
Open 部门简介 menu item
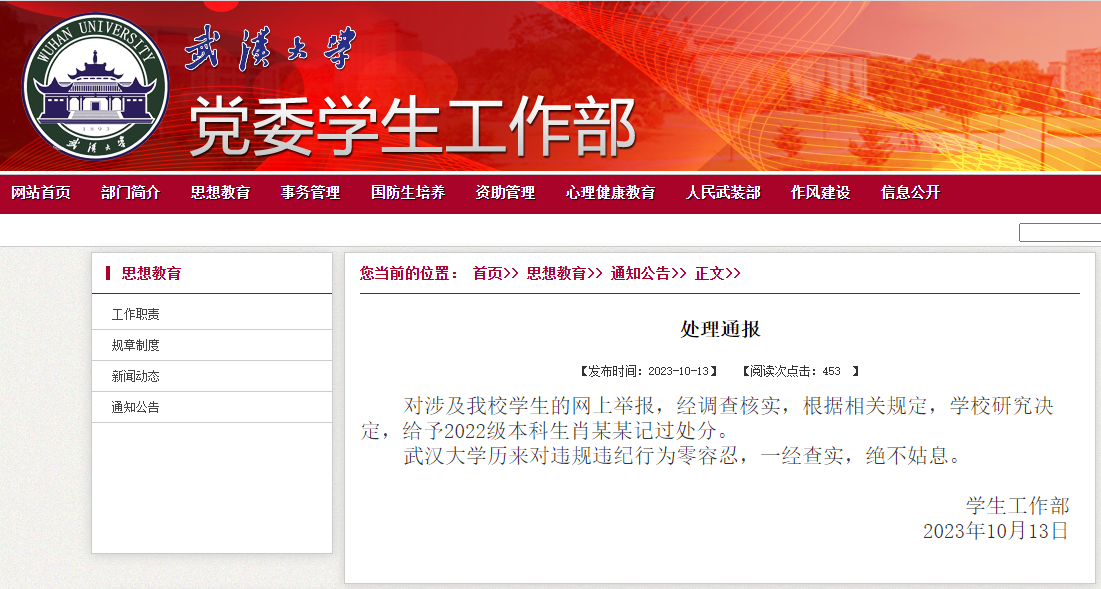131,192
